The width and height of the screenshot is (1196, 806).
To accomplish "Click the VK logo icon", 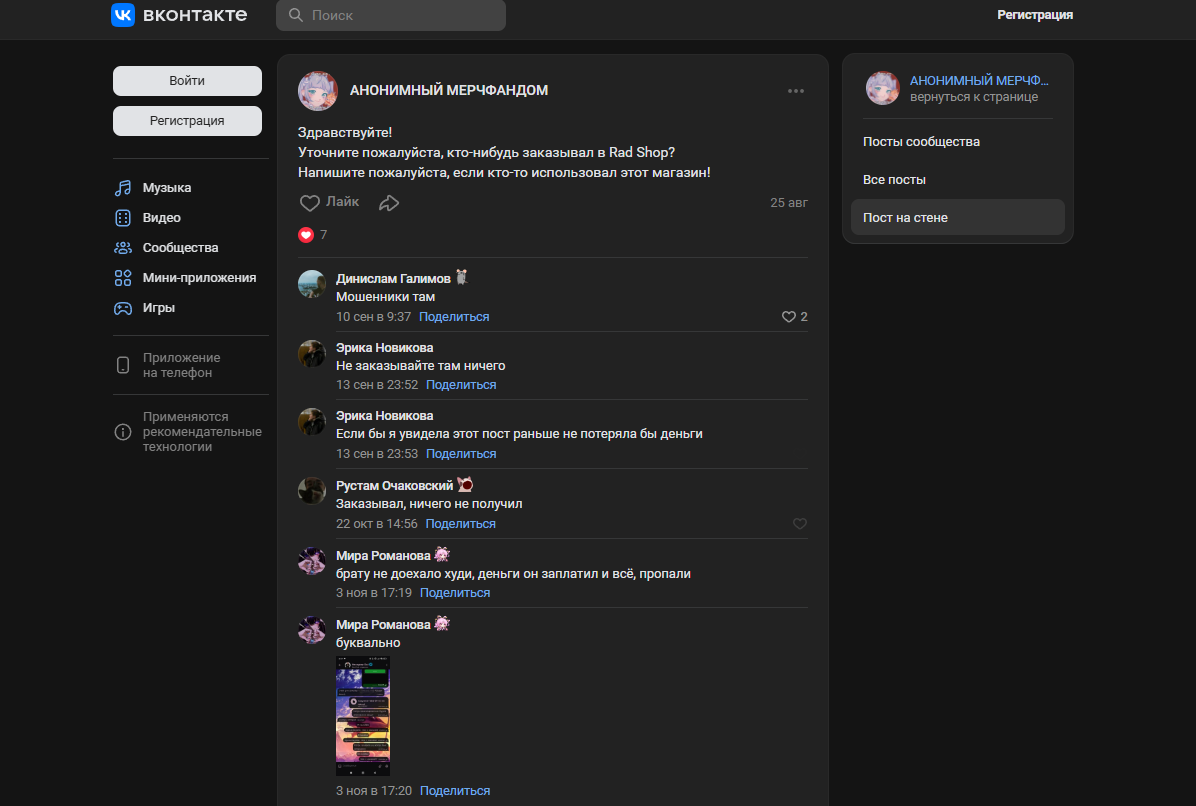I will tap(123, 15).
